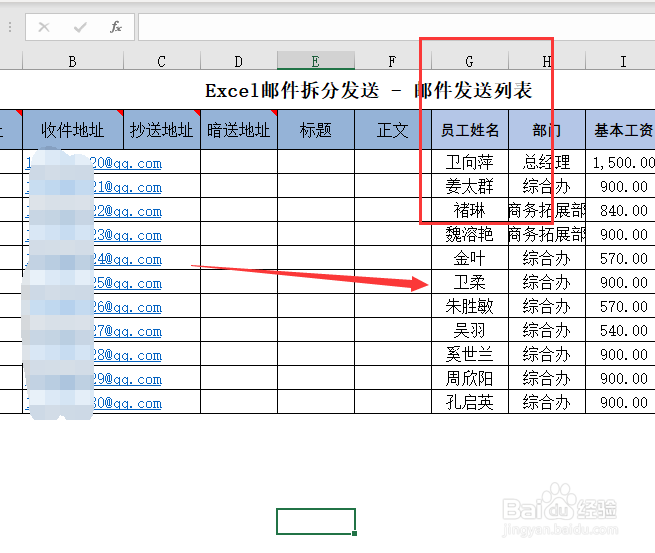Click the green-outlined active cell below table
Viewport: 655px width, 553px height.
(x=316, y=521)
